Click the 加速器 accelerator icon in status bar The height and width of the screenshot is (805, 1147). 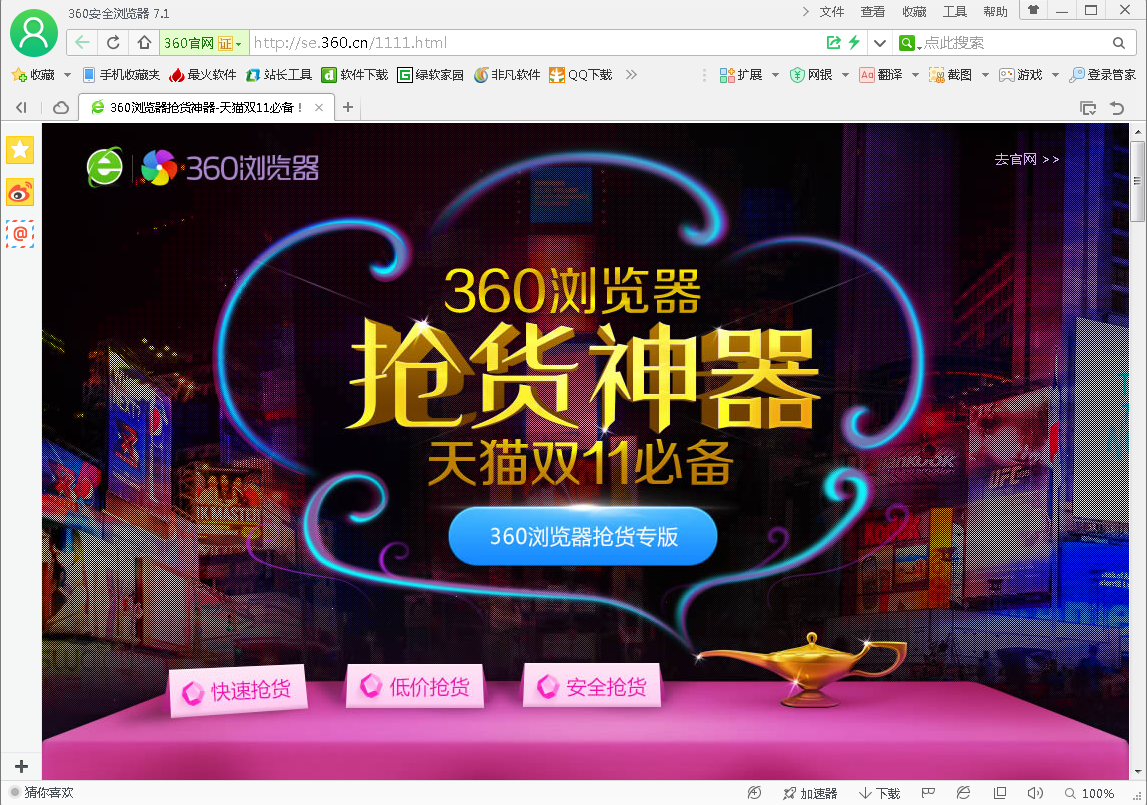pyautogui.click(x=812, y=792)
